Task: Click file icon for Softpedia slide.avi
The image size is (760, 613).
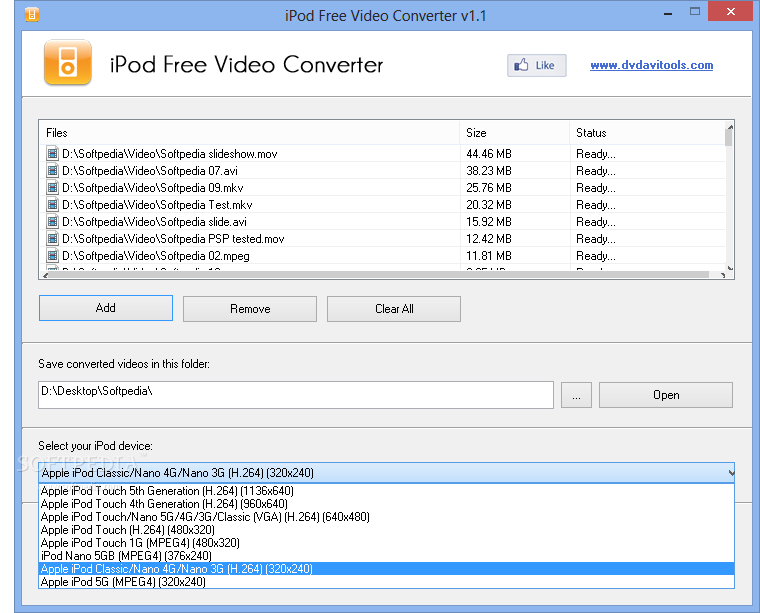Action: click(x=52, y=221)
